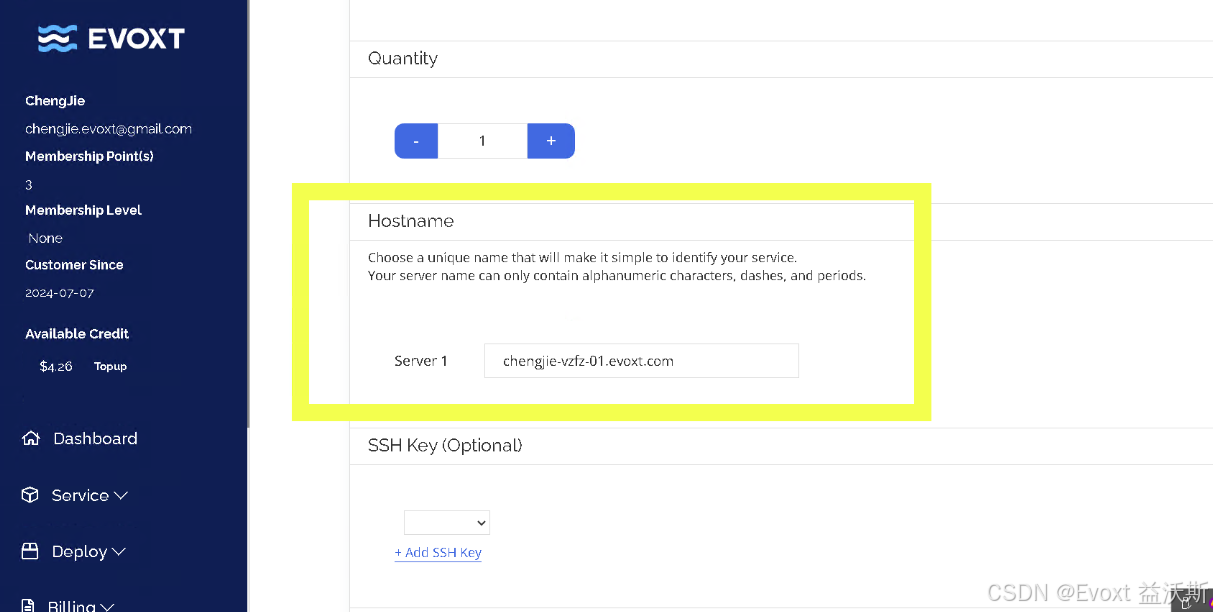Click the ChengJie account name
The height and width of the screenshot is (612, 1213).
(x=55, y=100)
